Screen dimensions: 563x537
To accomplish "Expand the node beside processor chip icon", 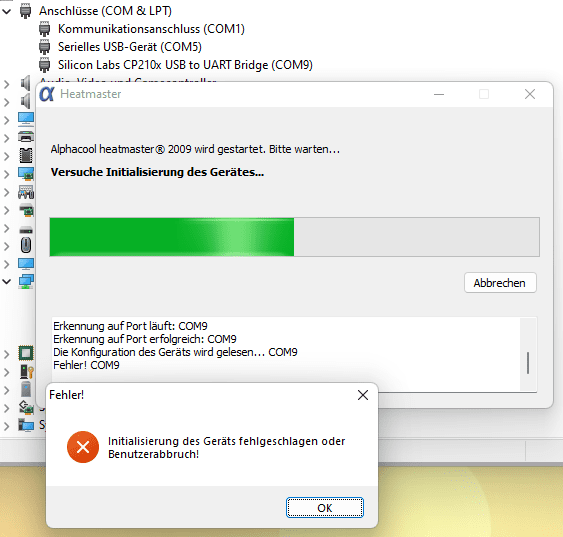I will click(6, 354).
